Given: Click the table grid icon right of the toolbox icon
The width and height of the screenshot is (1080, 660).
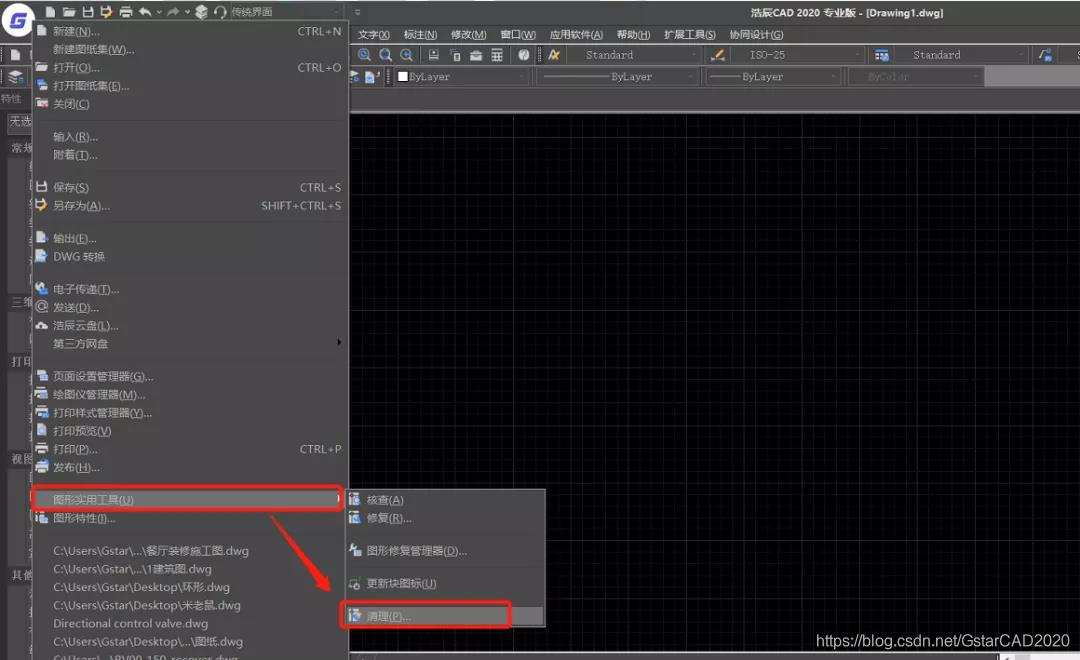Looking at the screenshot, I should [x=497, y=55].
